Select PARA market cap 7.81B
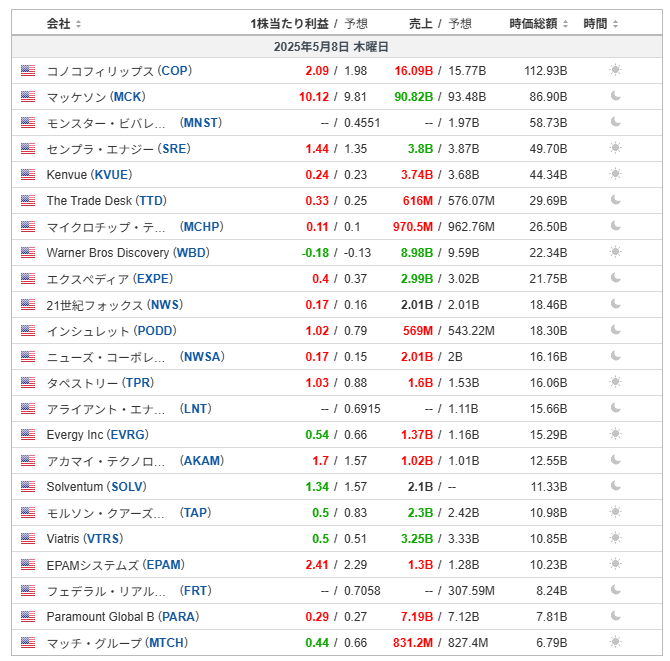 552,617
